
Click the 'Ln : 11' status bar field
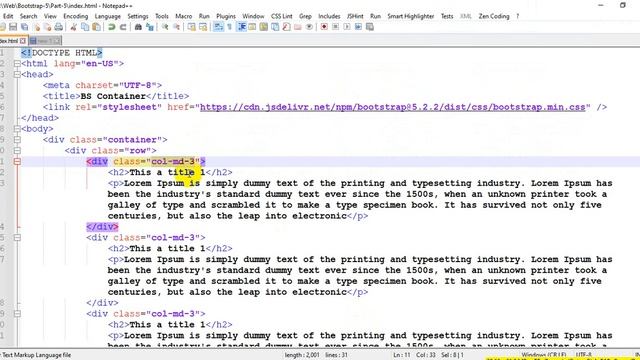pyautogui.click(x=402, y=355)
